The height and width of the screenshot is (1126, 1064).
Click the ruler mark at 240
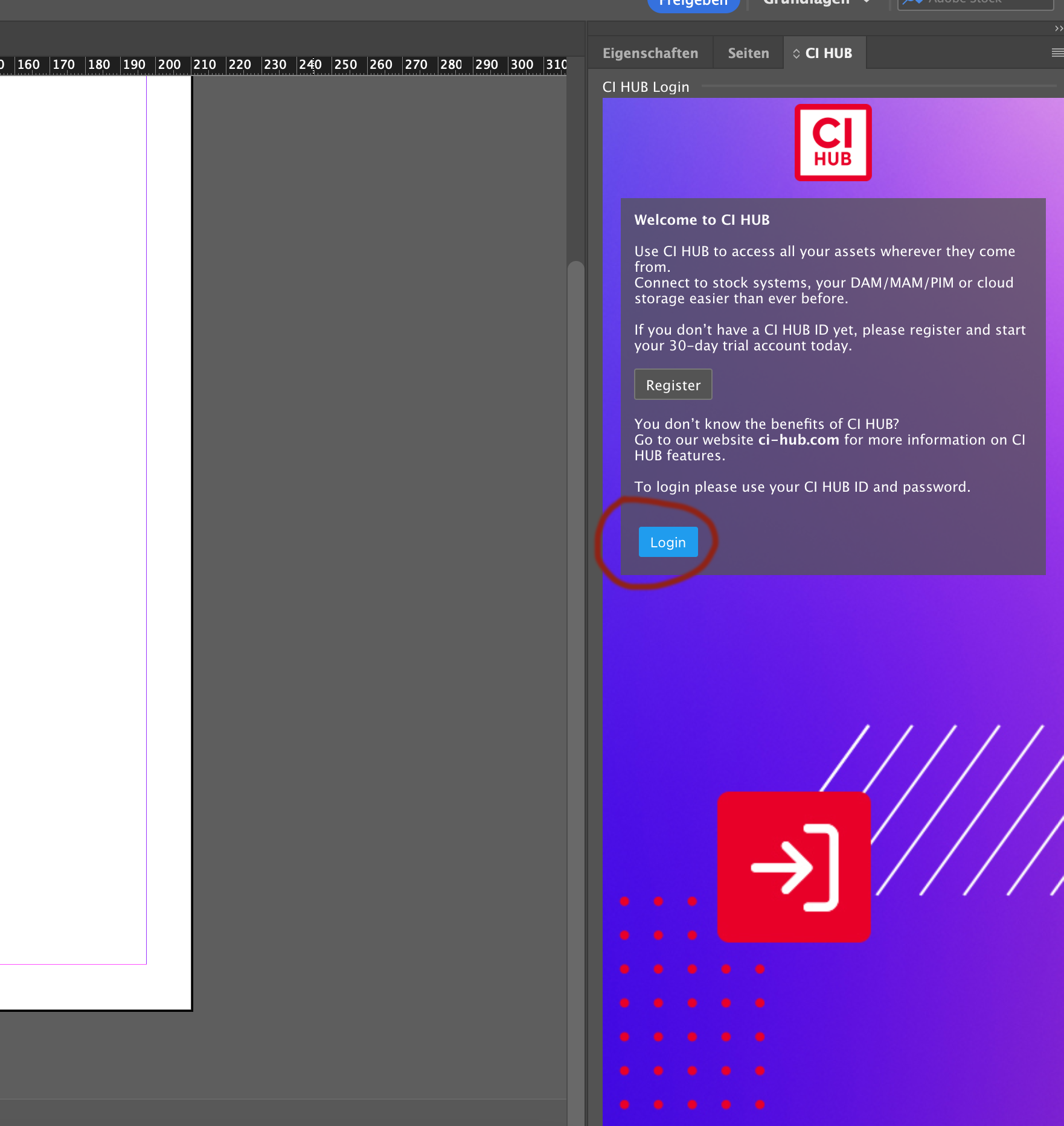(310, 65)
